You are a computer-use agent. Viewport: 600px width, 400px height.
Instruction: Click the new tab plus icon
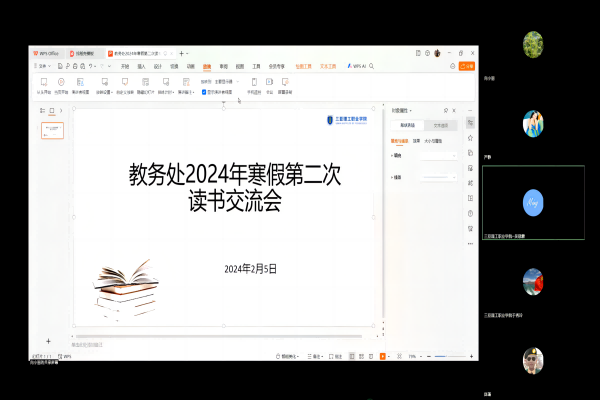point(181,53)
